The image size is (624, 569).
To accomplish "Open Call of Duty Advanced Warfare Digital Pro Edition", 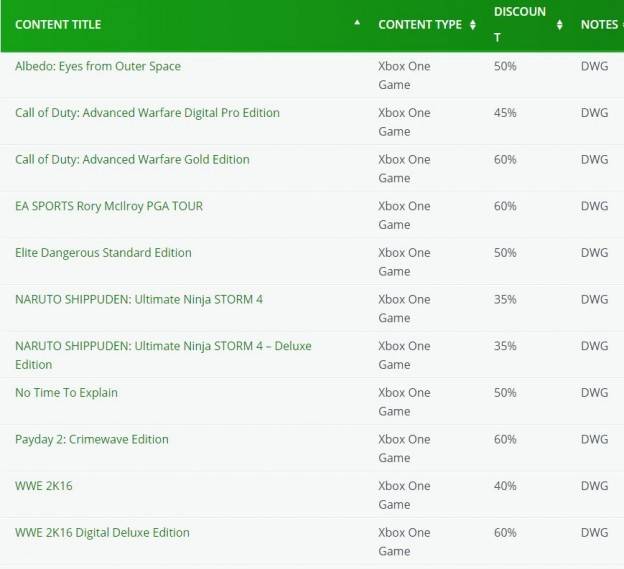I will click(x=147, y=113).
